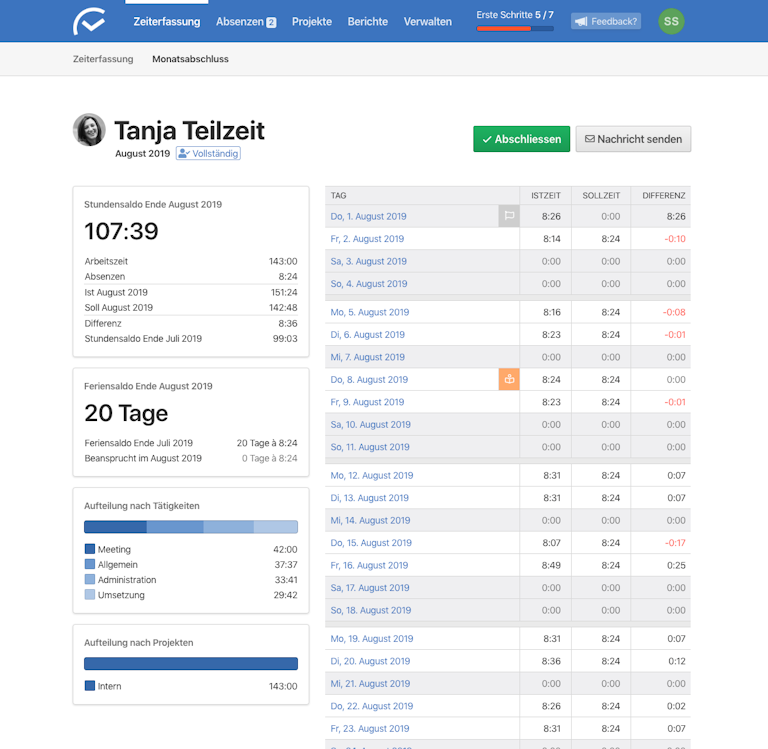The image size is (768, 749).
Task: Click the -0:17 difference on 15. August
Action: (x=675, y=543)
